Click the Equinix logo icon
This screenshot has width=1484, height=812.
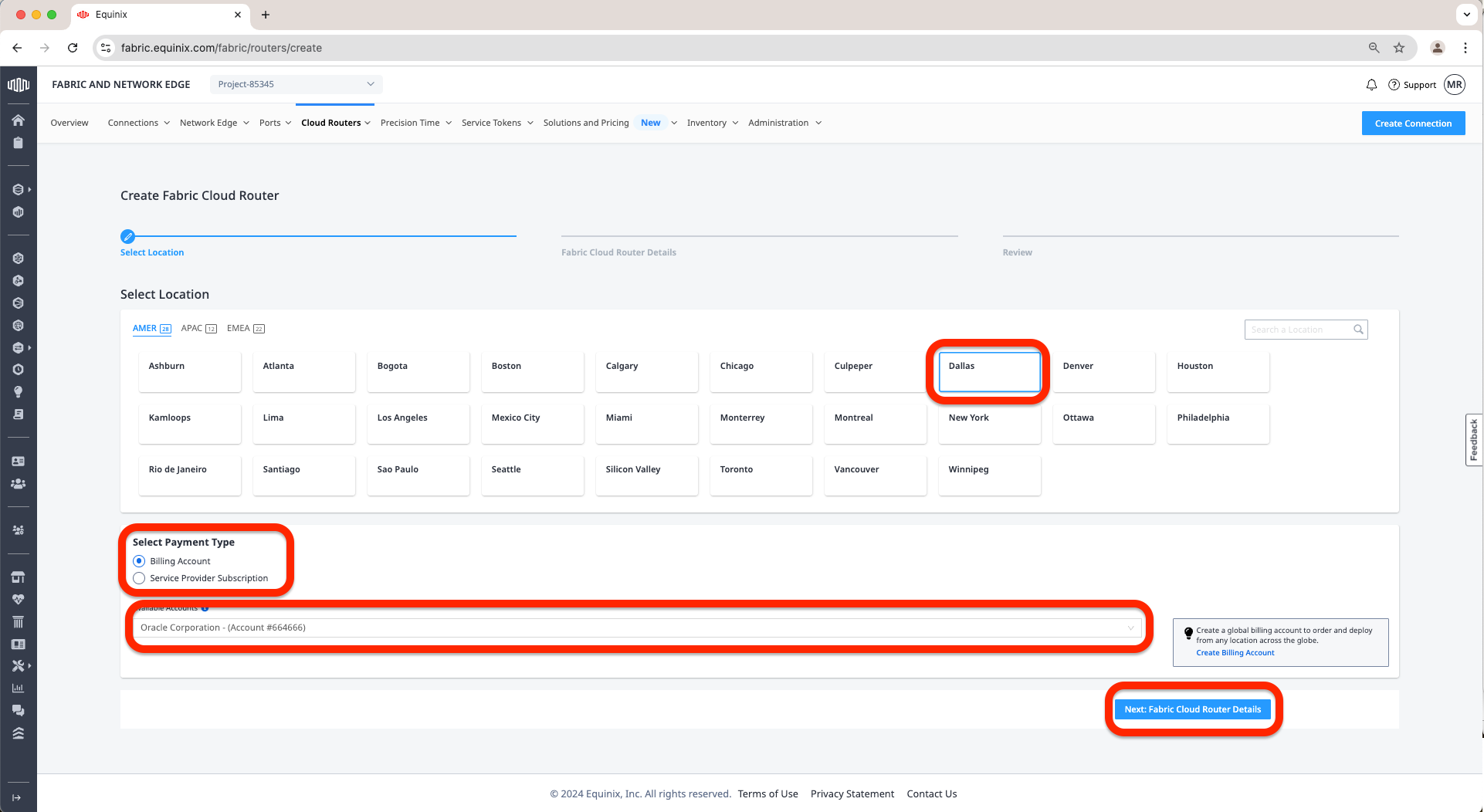coord(18,85)
